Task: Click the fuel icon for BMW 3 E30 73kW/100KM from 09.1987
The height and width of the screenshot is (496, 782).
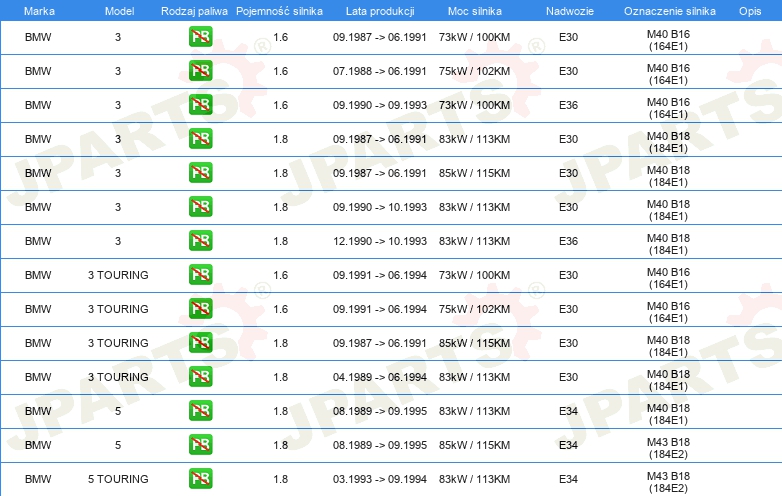Action: (200, 37)
